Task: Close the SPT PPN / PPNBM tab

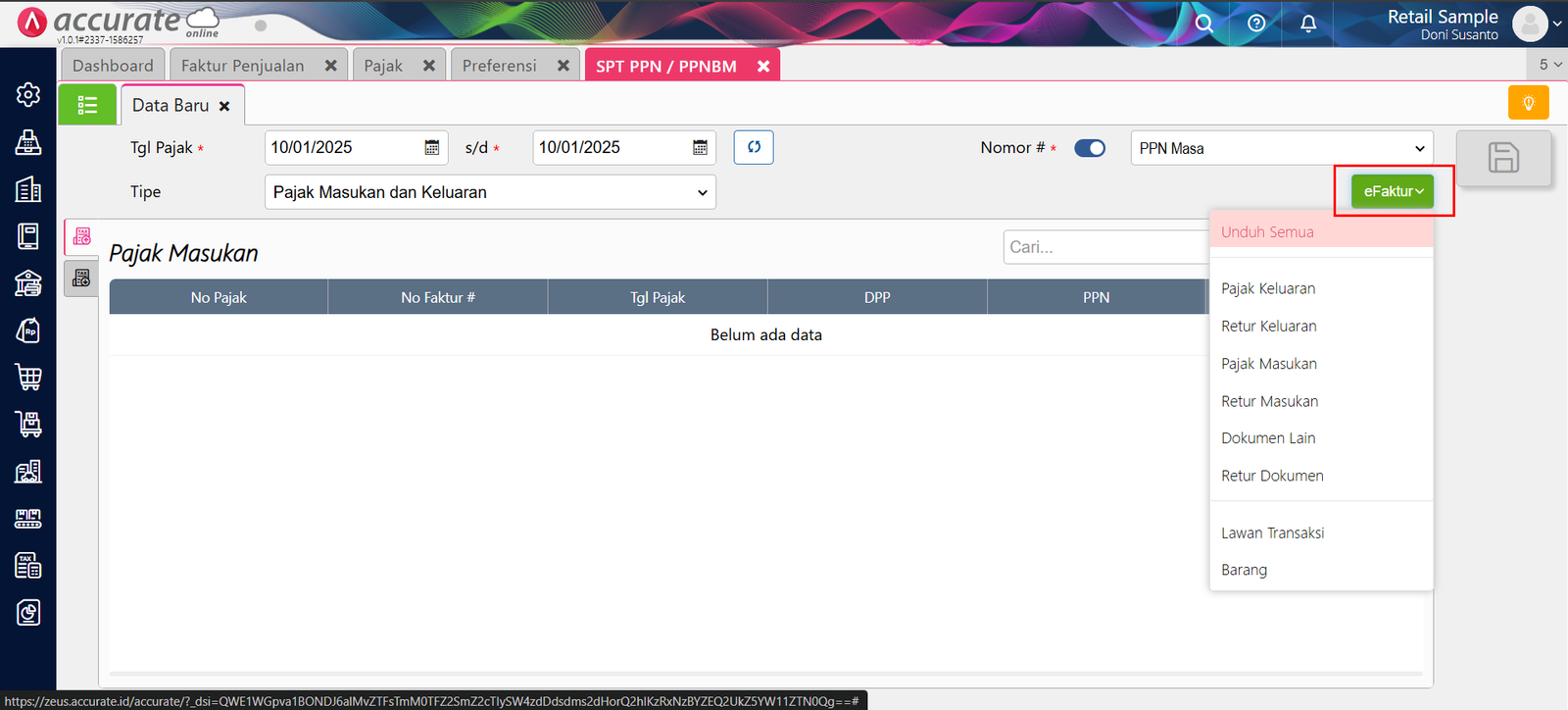Action: [763, 66]
